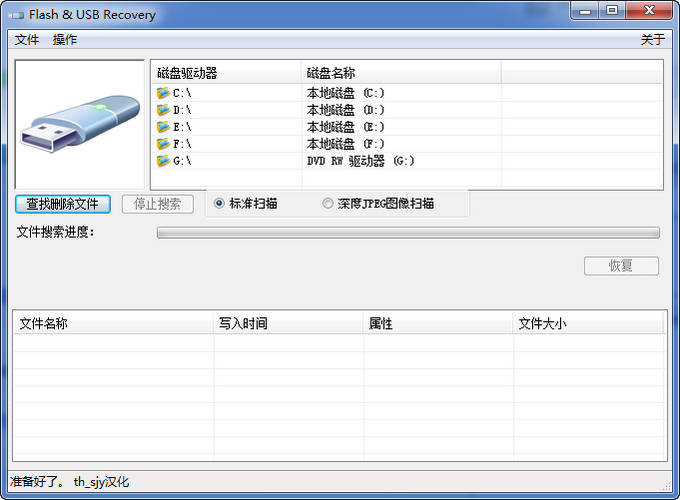Open the 关于 menu
The image size is (680, 500).
click(653, 39)
